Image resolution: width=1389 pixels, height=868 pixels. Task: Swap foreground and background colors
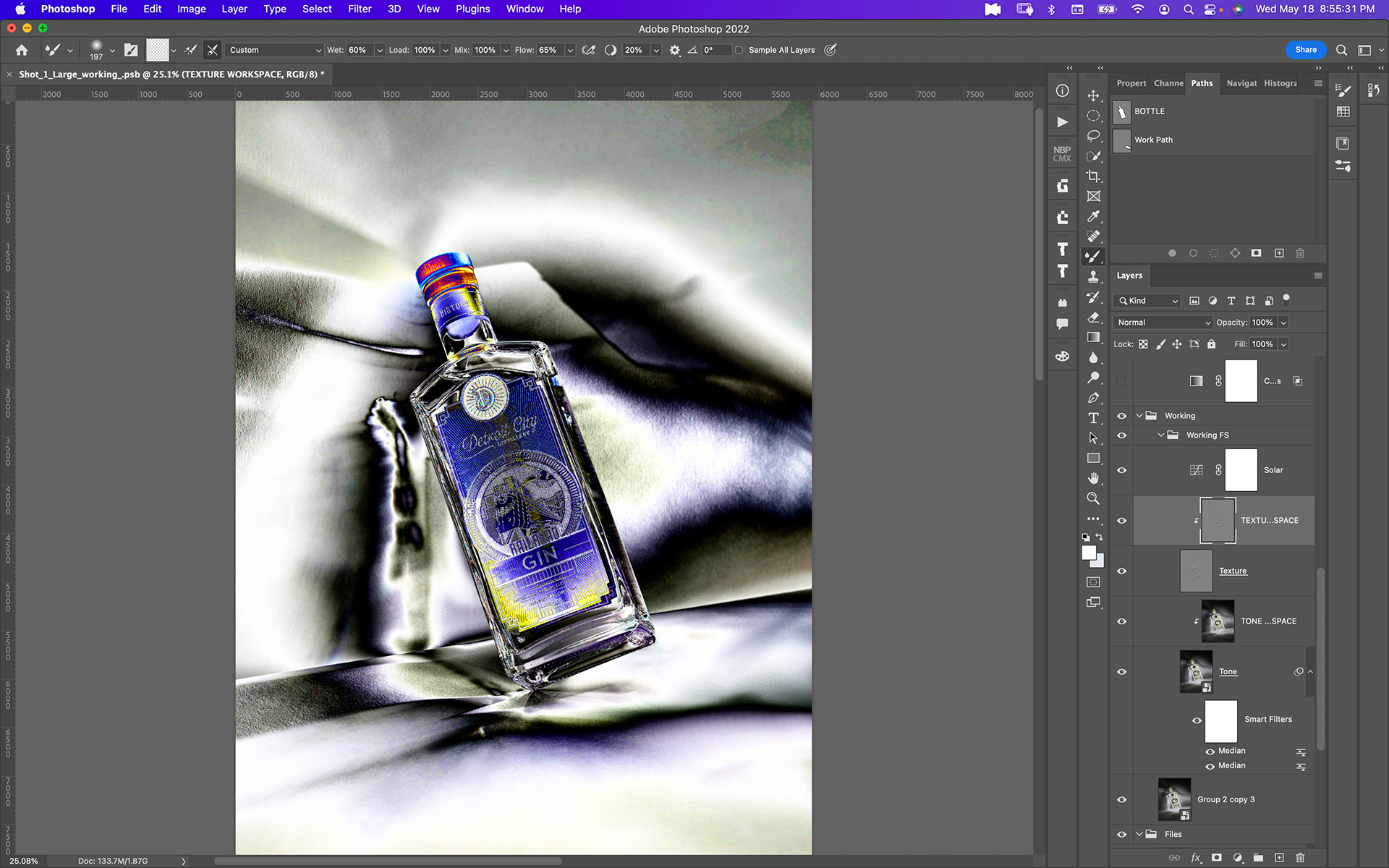[x=1100, y=537]
